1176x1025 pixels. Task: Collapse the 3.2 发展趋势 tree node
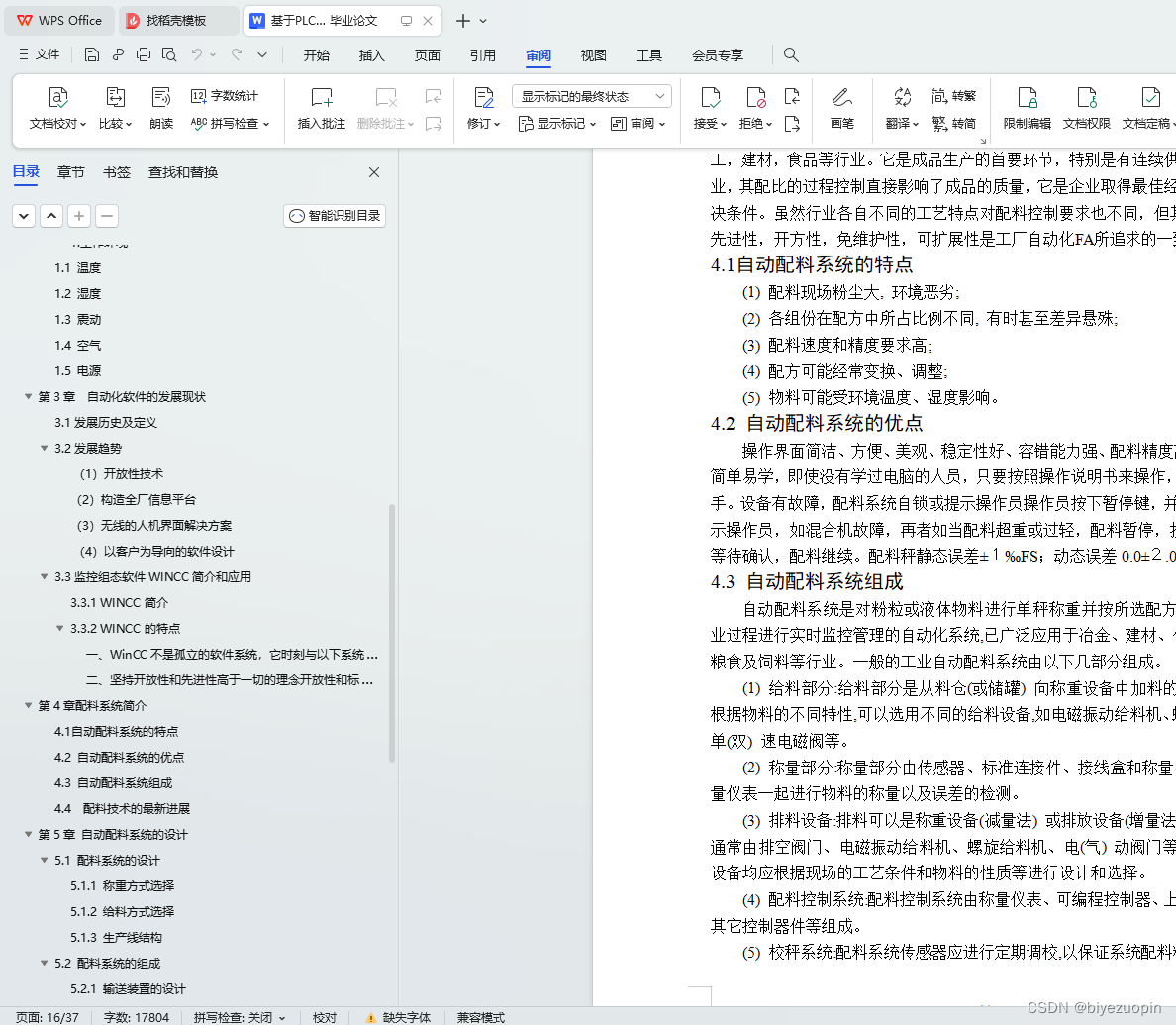[x=45, y=448]
